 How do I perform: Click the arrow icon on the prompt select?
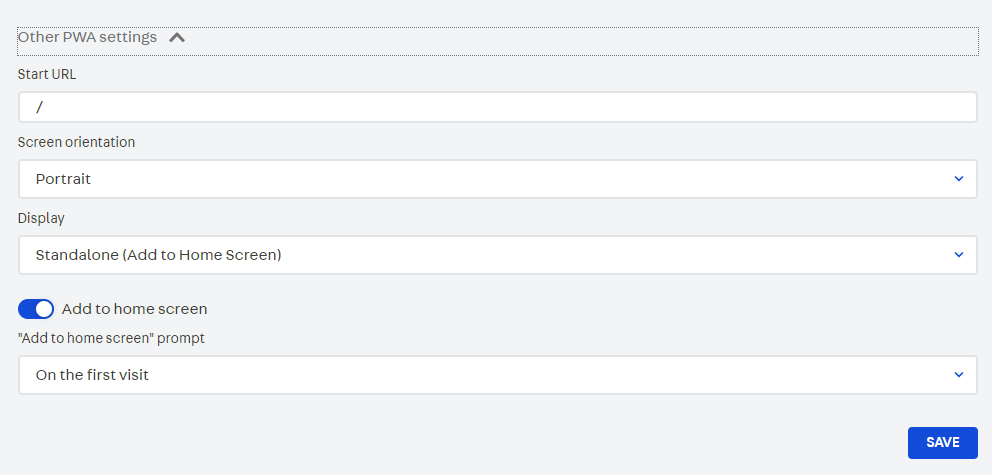pyautogui.click(x=958, y=375)
